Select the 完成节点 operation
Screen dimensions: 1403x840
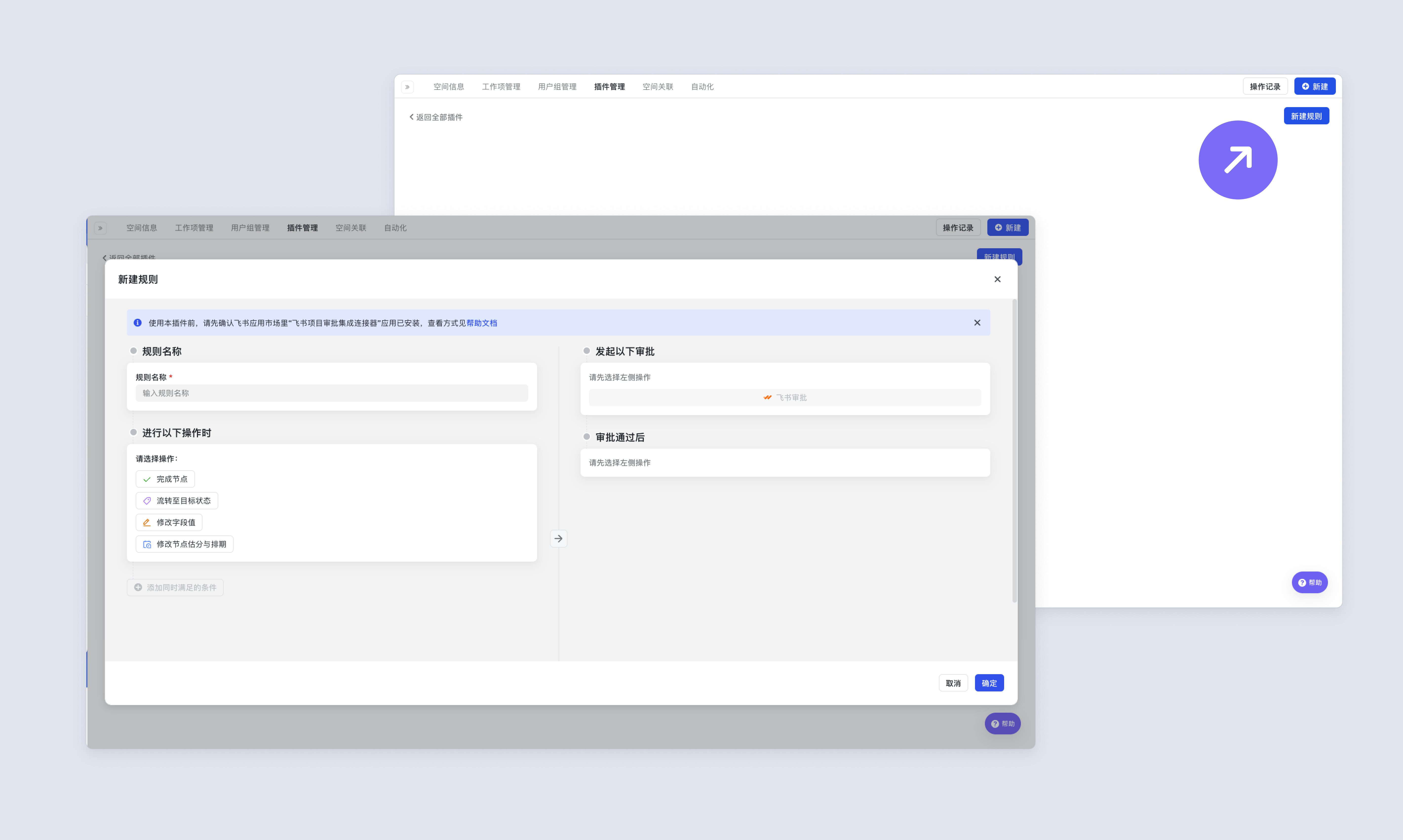[x=165, y=479]
